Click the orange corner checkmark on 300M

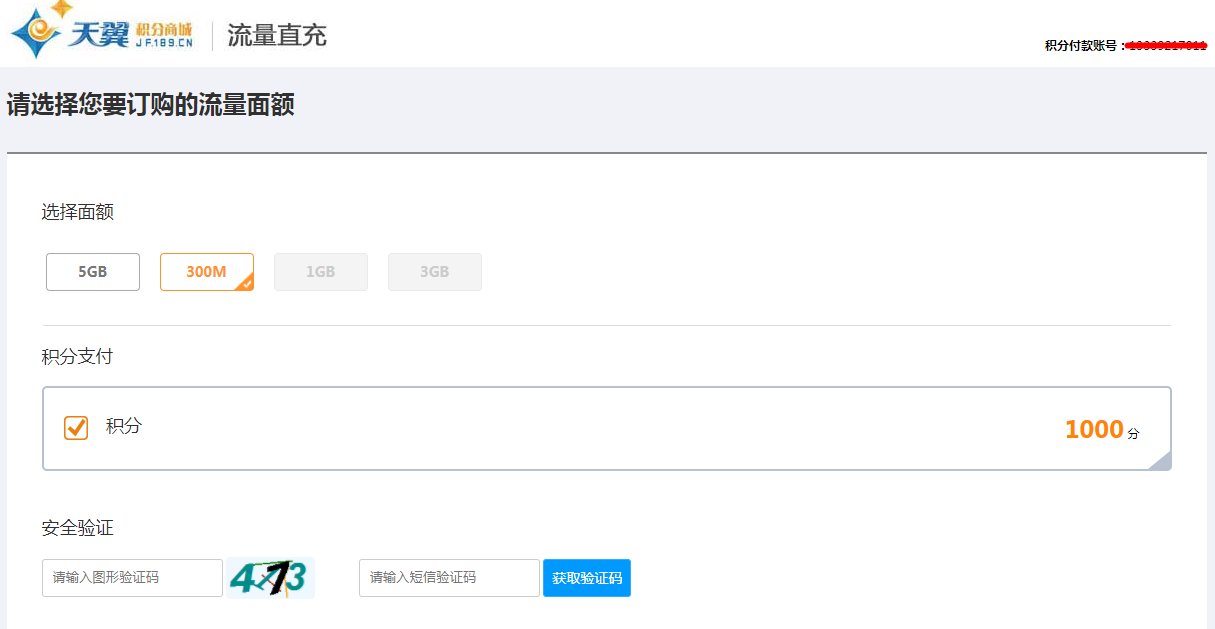(x=246, y=285)
